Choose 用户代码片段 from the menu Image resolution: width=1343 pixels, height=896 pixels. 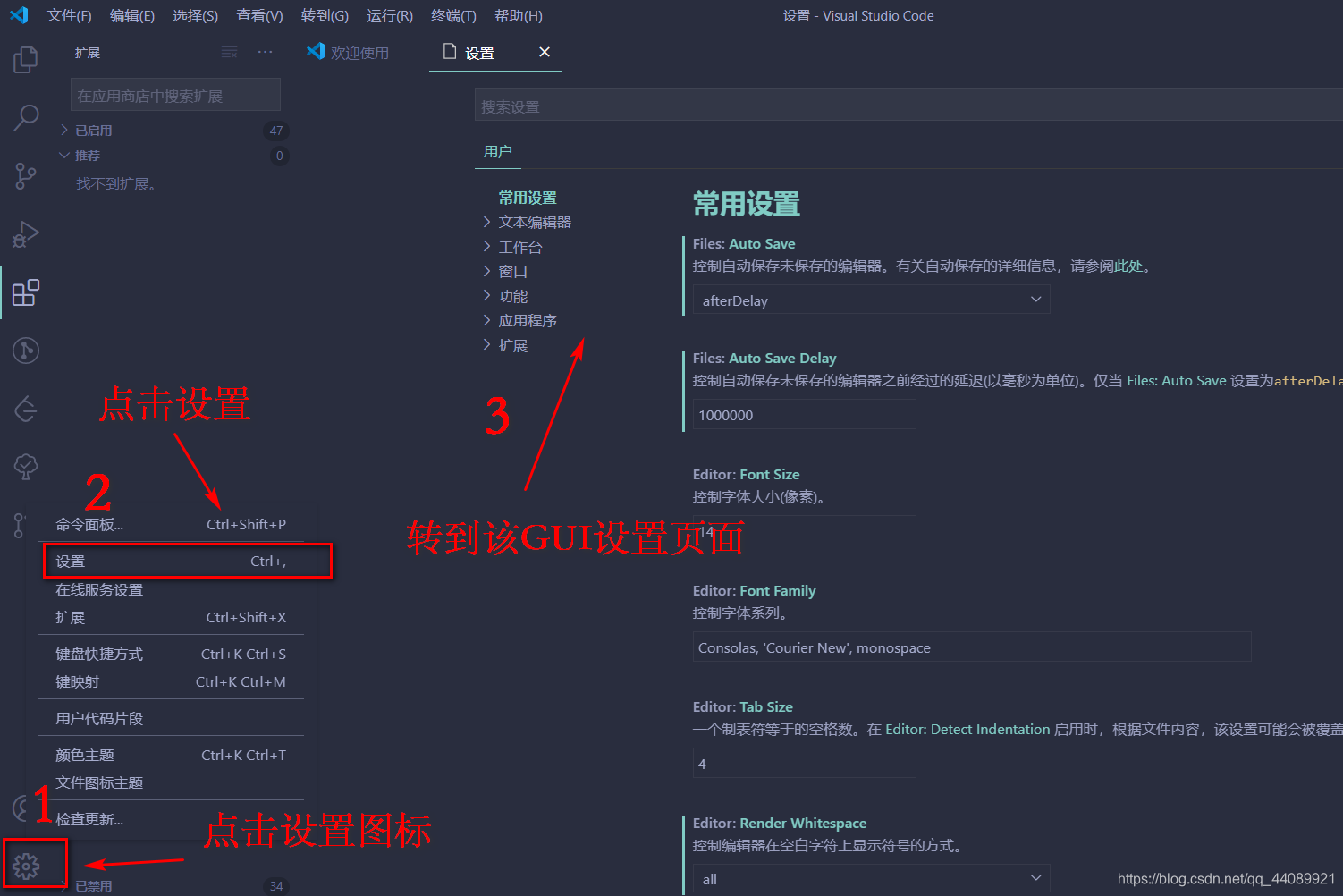[171, 718]
